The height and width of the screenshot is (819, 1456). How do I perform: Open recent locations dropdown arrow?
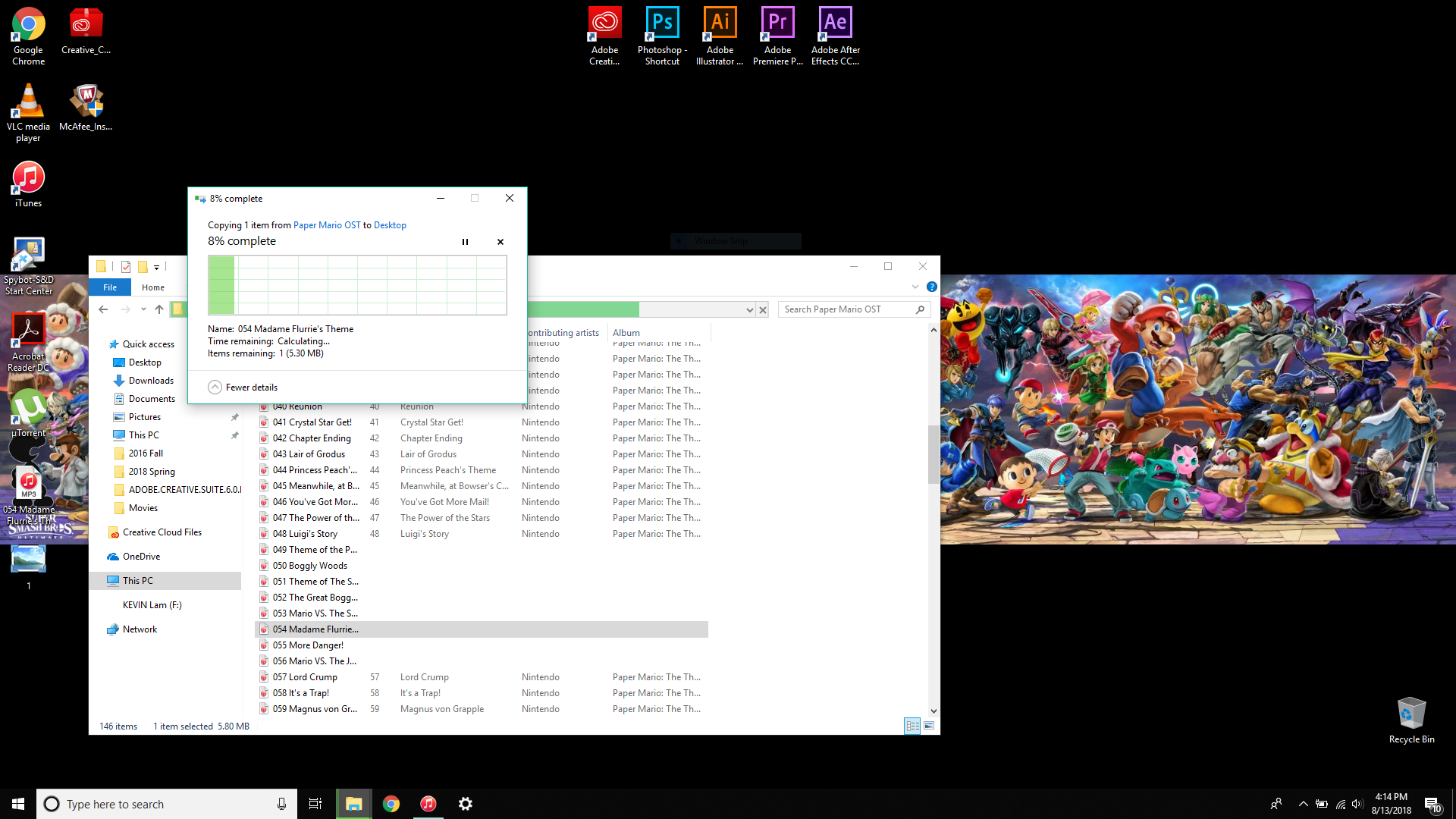(x=143, y=309)
